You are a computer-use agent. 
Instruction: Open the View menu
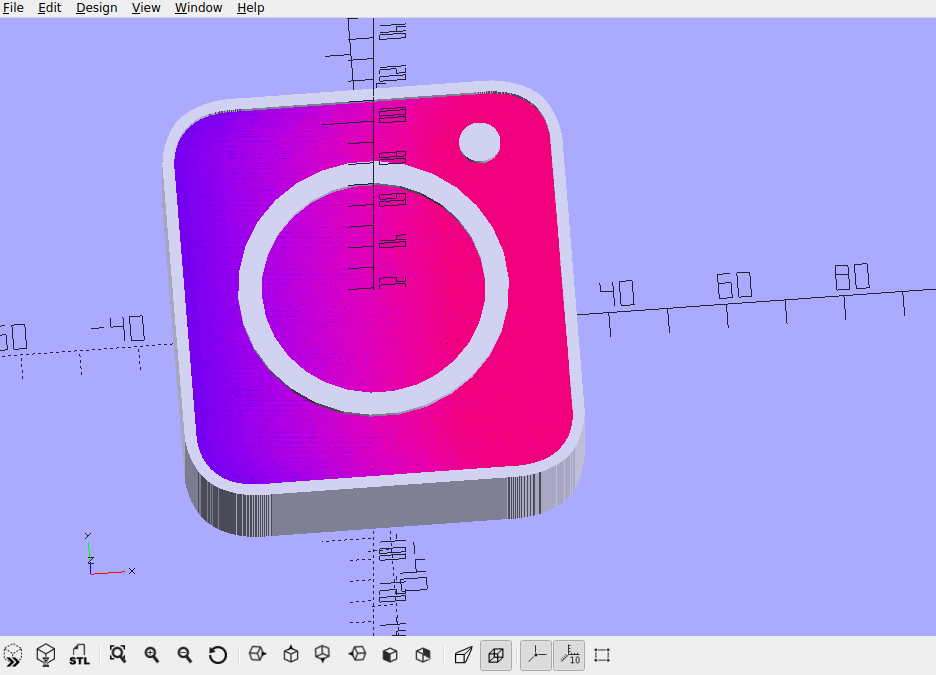click(x=146, y=8)
